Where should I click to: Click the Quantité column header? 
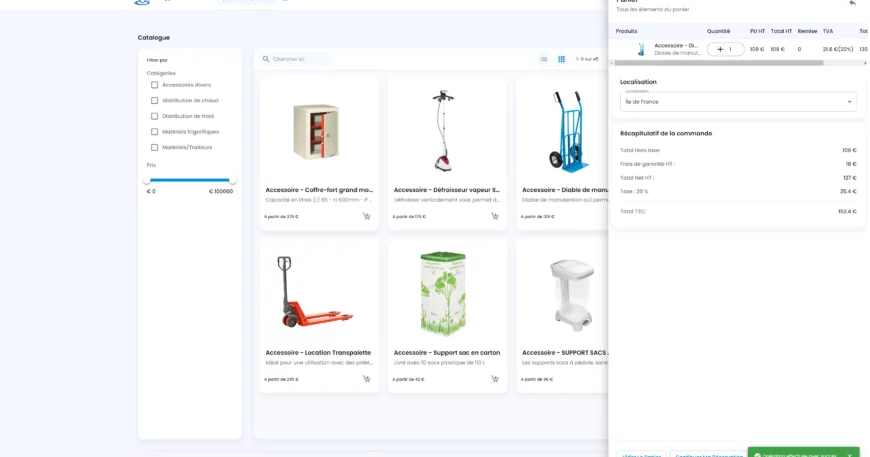(719, 31)
